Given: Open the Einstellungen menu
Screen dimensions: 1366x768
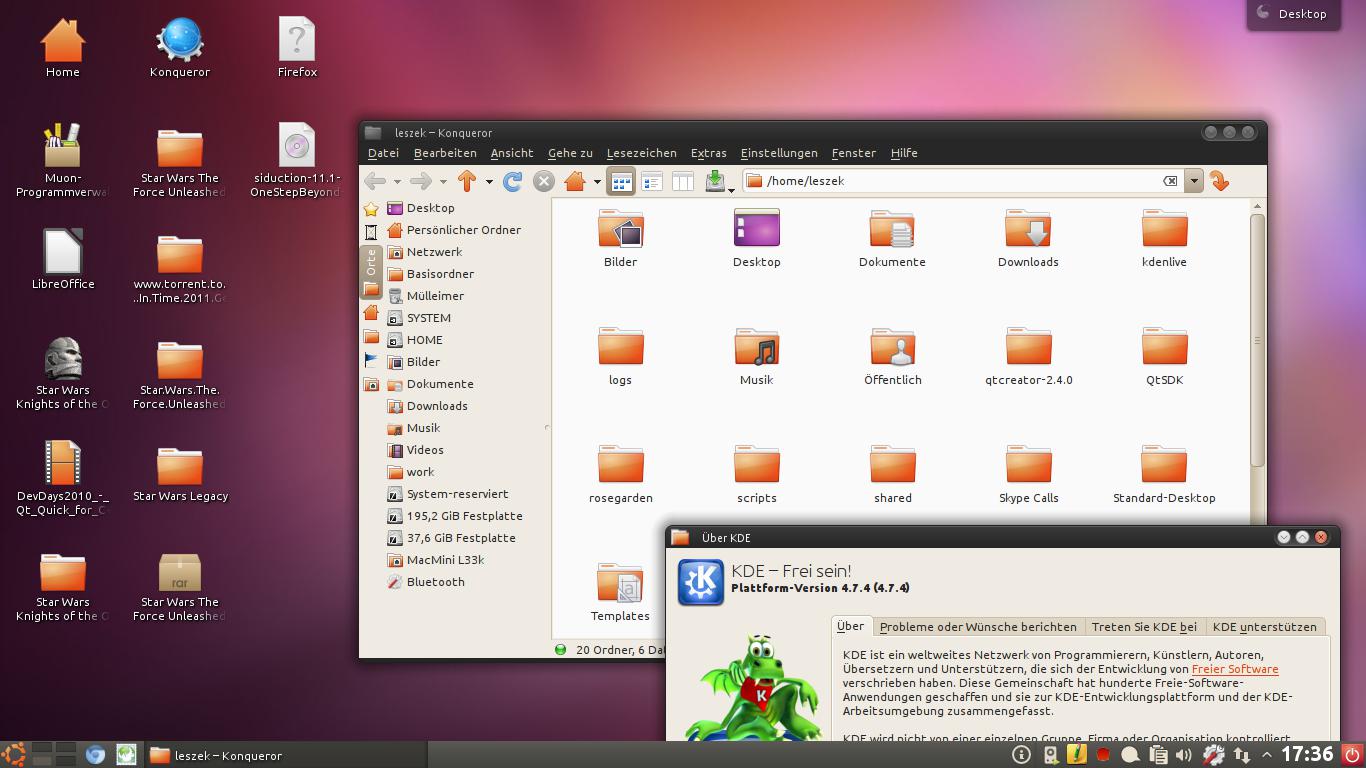Looking at the screenshot, I should pyautogui.click(x=779, y=153).
